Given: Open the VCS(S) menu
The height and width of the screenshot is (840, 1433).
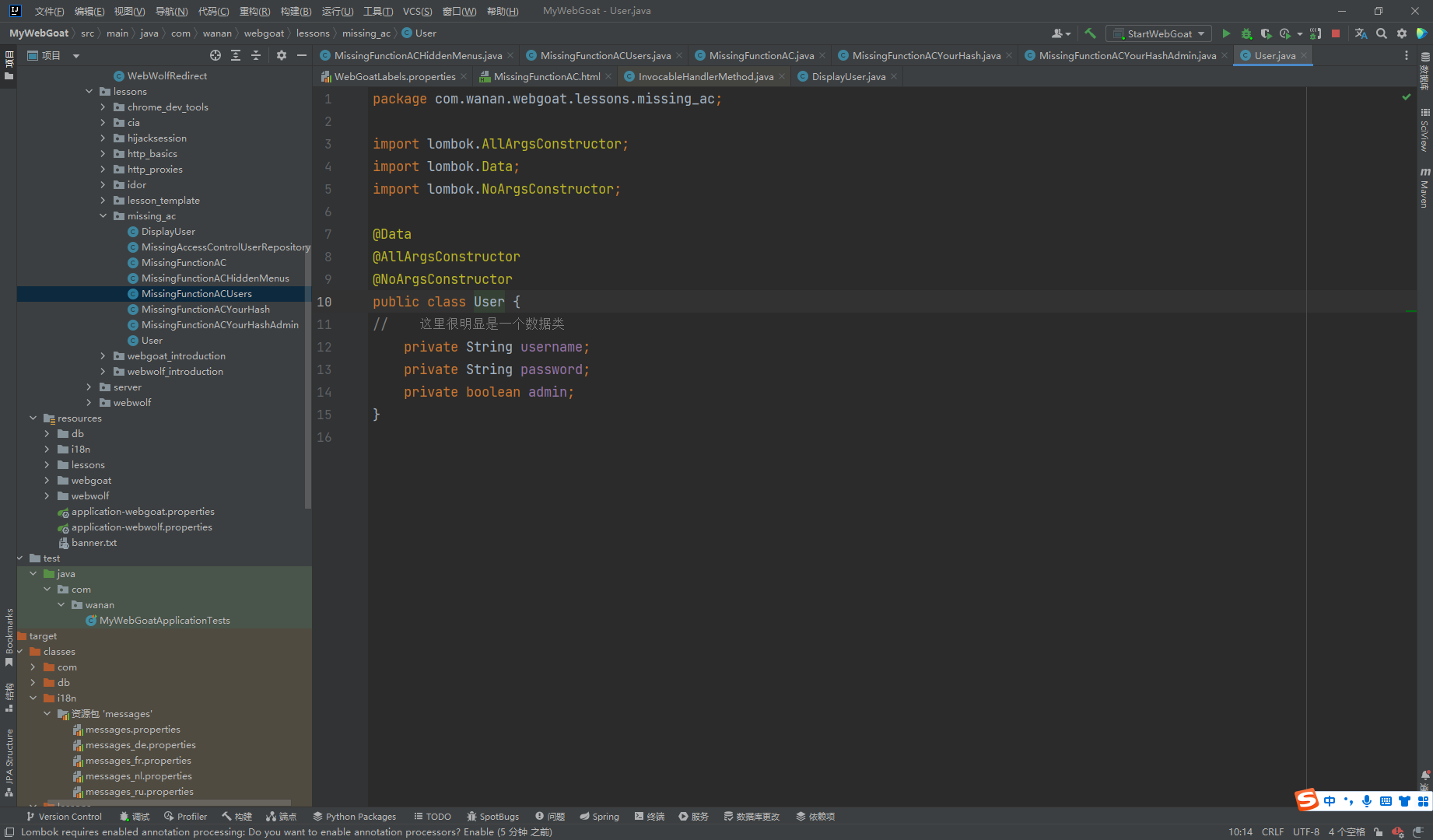Looking at the screenshot, I should (x=417, y=11).
